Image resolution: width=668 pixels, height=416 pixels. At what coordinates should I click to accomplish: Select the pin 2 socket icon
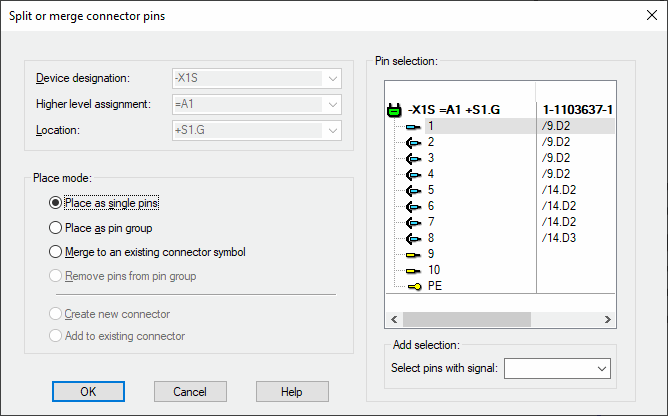tap(413, 142)
